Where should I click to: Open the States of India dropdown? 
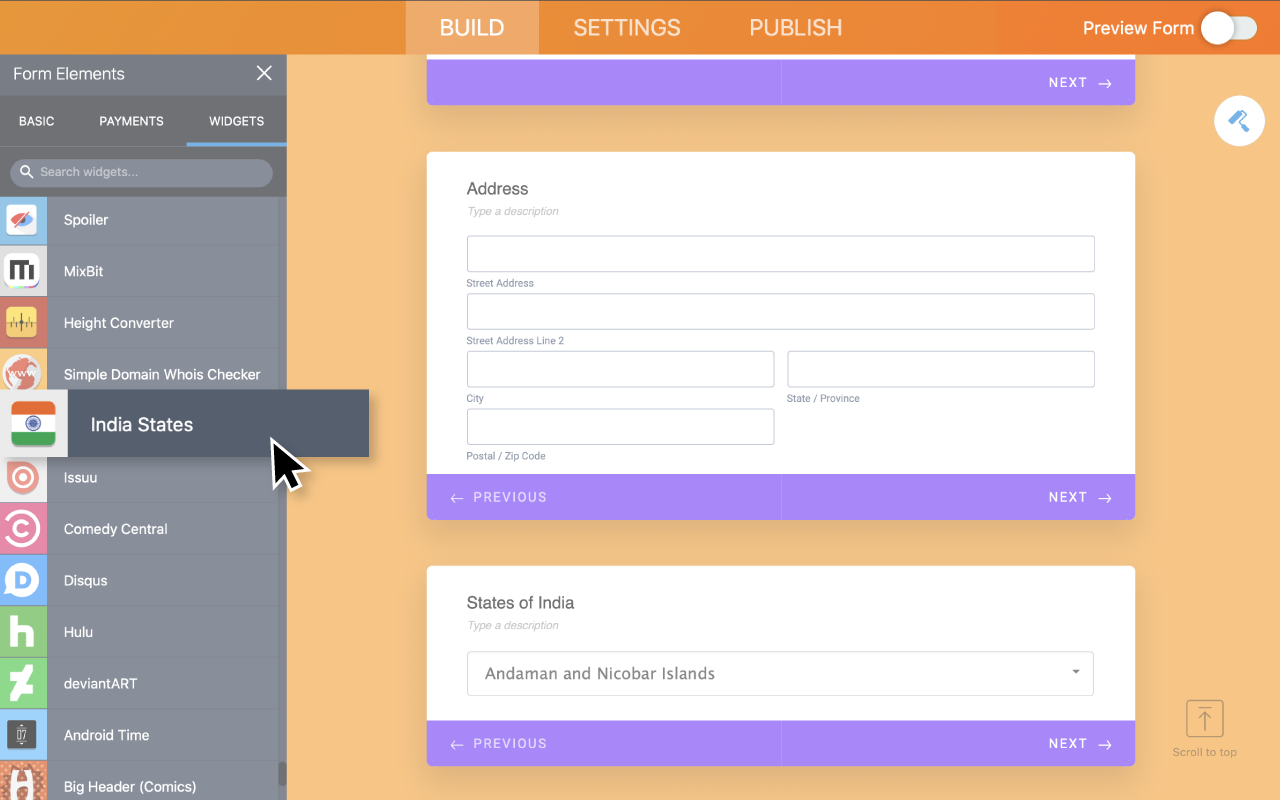tap(780, 674)
